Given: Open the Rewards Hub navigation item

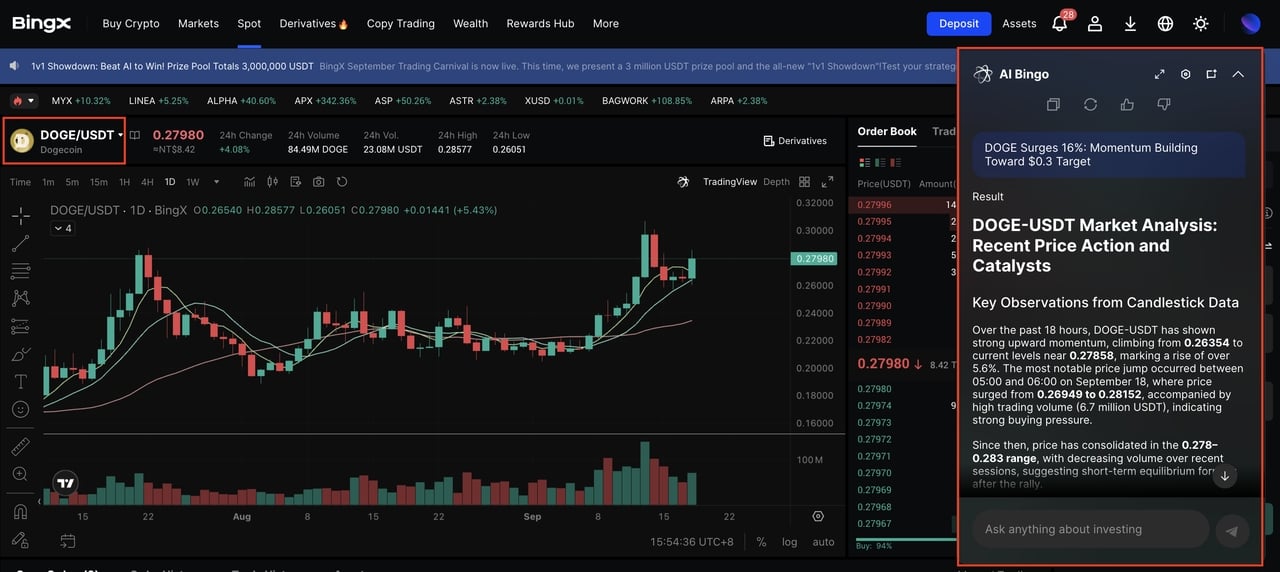Looking at the screenshot, I should point(541,23).
